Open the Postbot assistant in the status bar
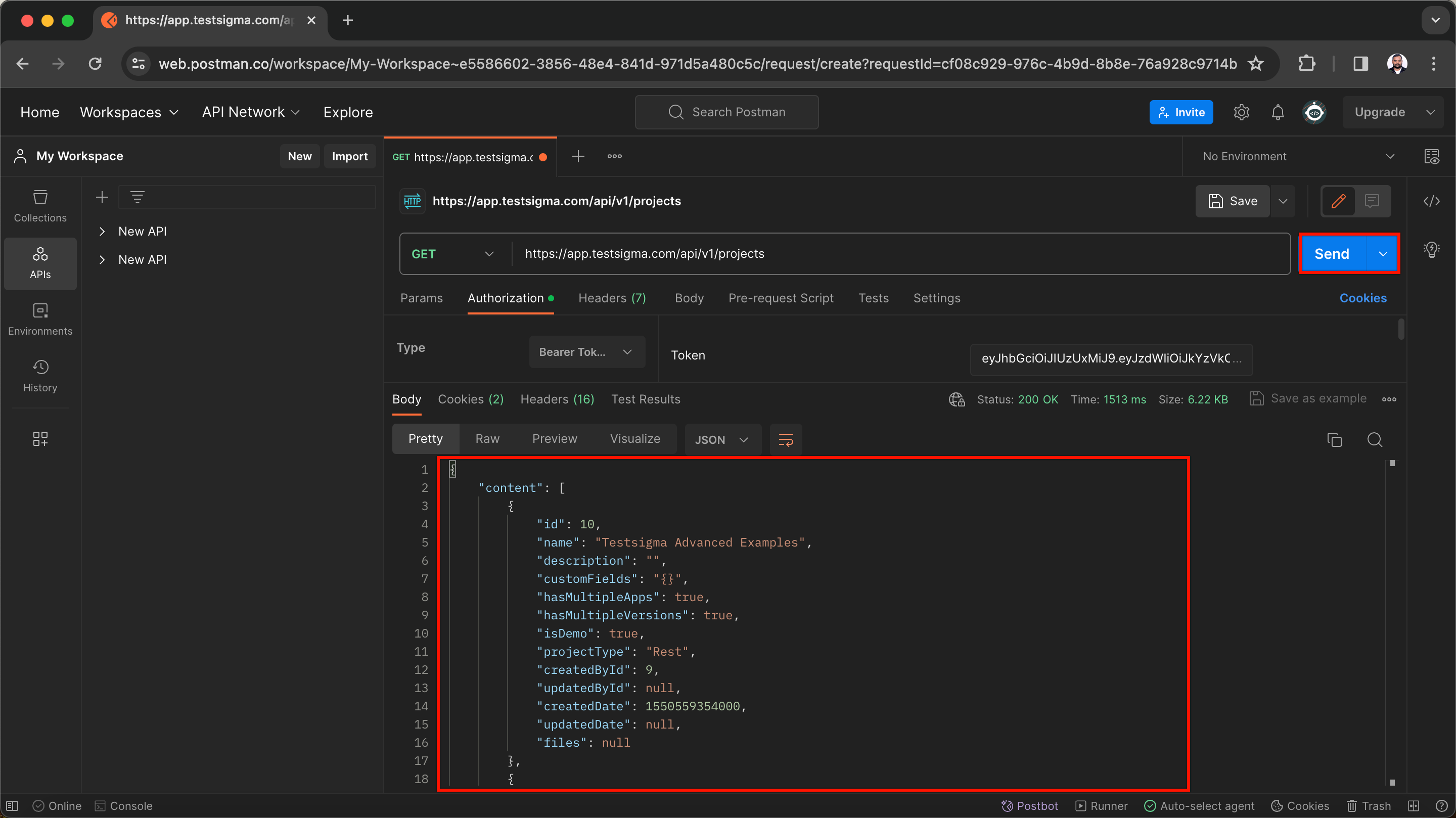Screen dimensions: 1456x818 pyautogui.click(x=1029, y=805)
